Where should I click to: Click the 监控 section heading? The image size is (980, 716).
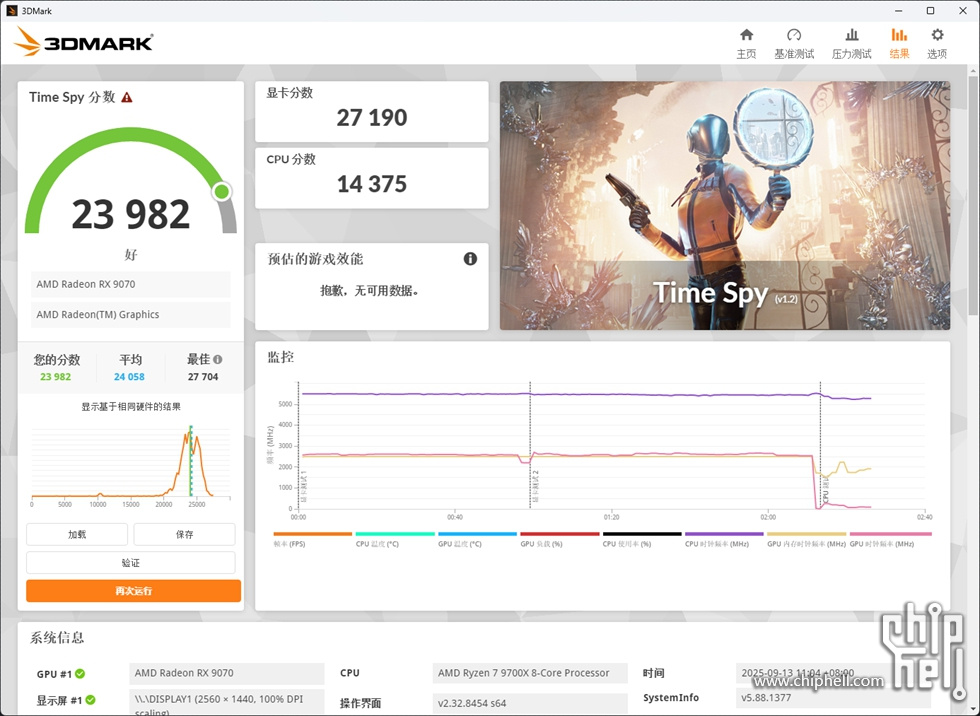tap(281, 357)
